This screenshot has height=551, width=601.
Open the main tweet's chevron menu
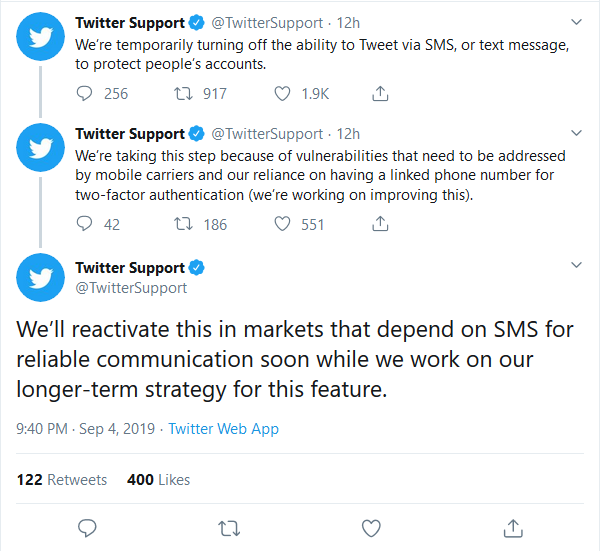[576, 265]
